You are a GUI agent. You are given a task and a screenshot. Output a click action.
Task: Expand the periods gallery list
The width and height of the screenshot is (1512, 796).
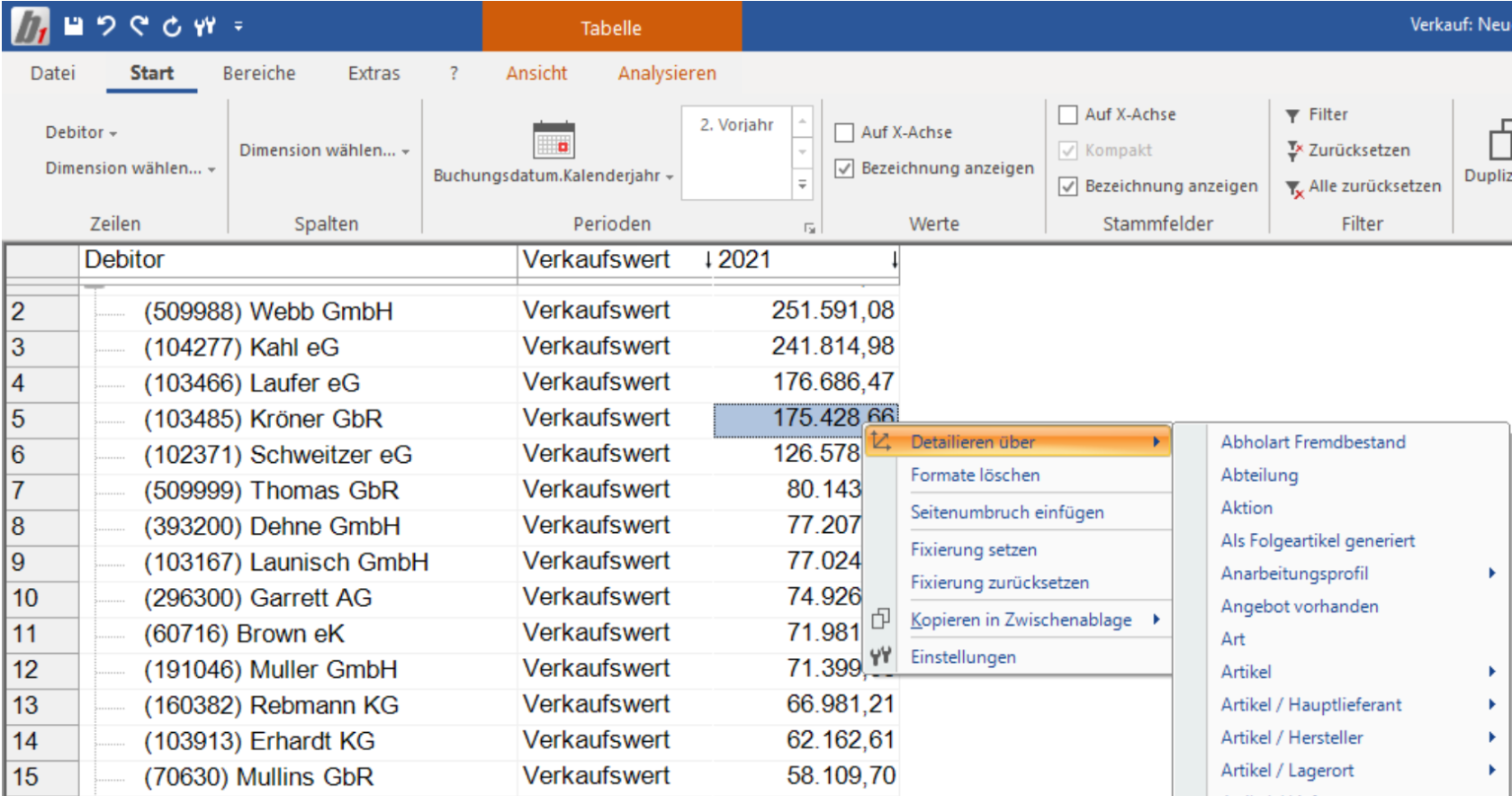[803, 185]
